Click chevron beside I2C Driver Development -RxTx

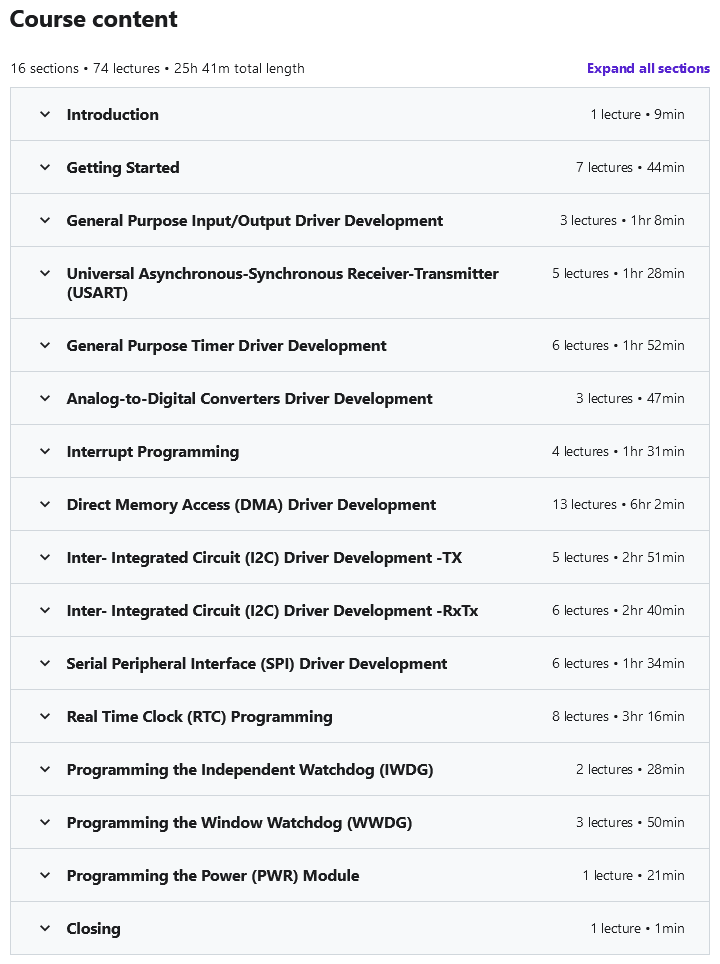tap(45, 610)
